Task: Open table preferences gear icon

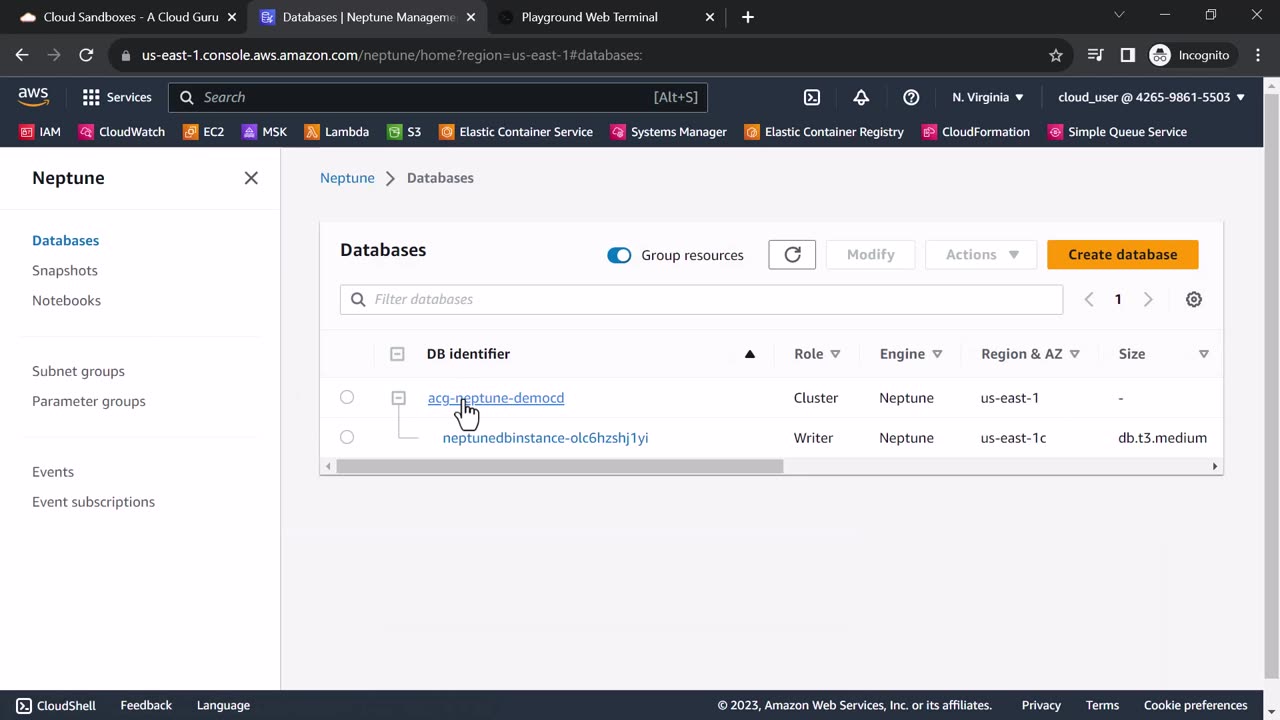Action: pyautogui.click(x=1193, y=299)
